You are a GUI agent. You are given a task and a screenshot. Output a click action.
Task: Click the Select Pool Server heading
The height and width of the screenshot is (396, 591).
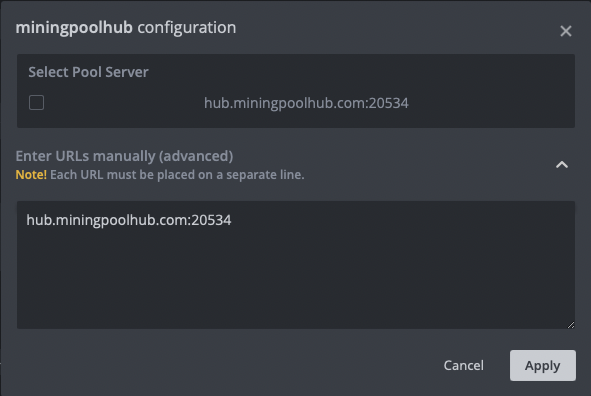click(88, 72)
